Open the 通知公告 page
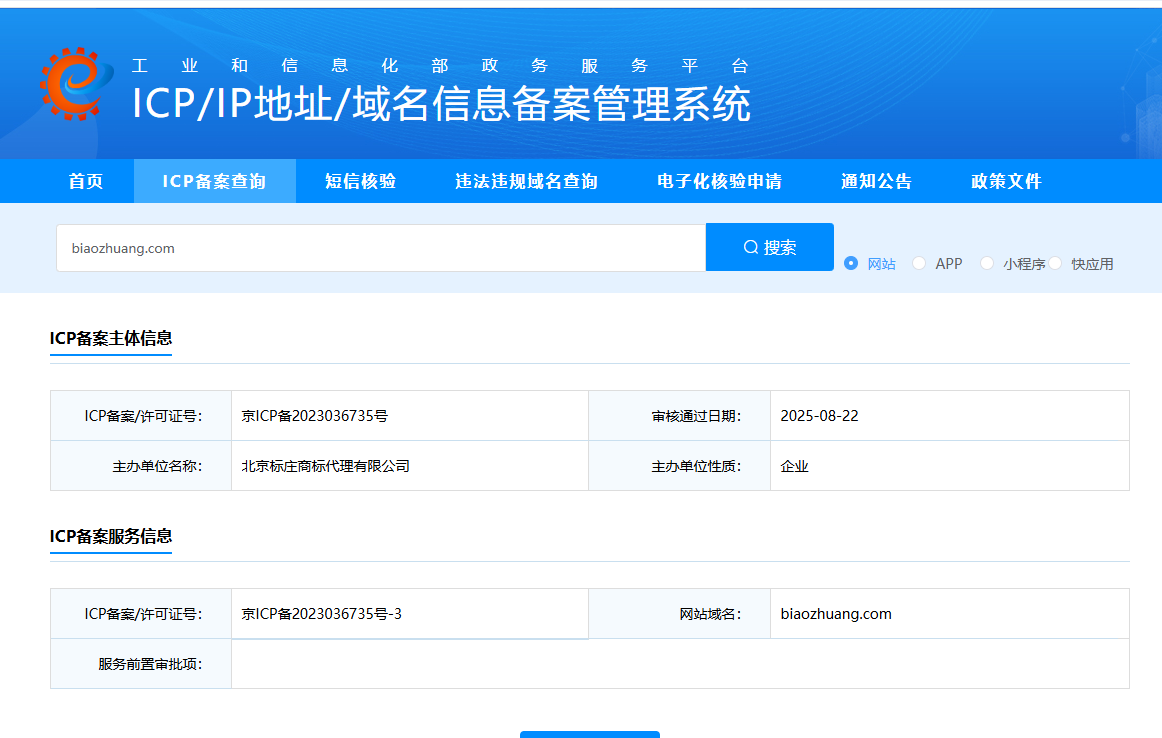Viewport: 1162px width, 738px height. click(x=876, y=181)
